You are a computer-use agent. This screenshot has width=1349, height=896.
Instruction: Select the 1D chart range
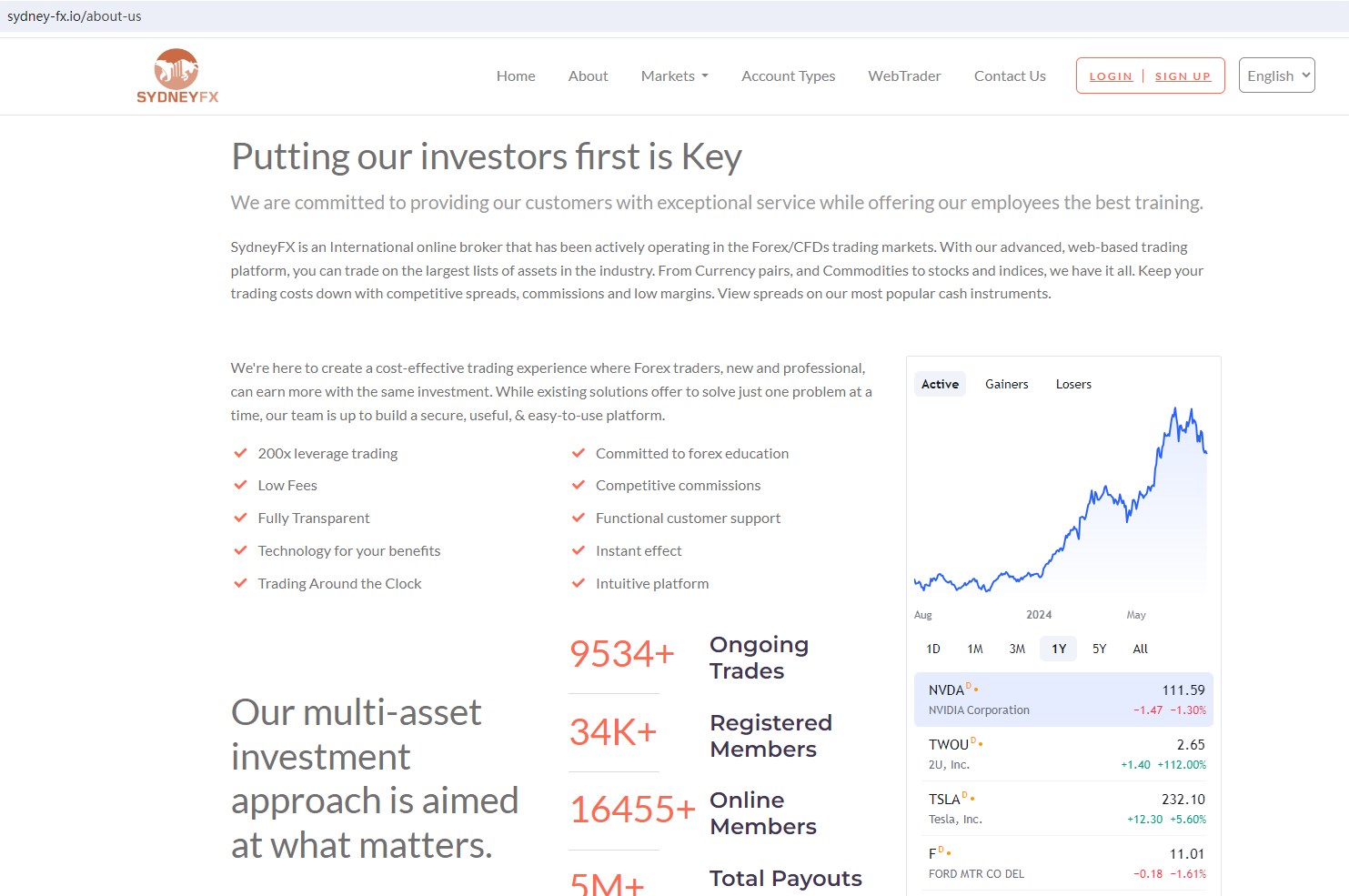point(932,649)
